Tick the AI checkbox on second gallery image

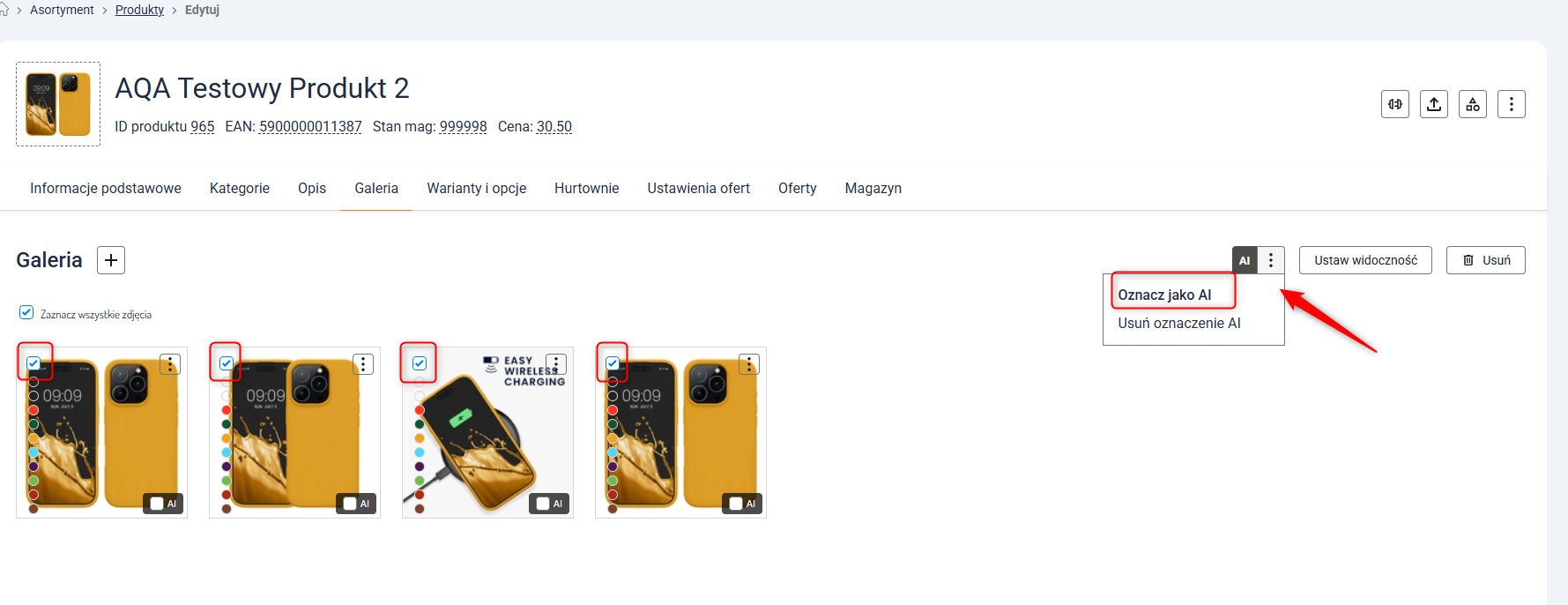[350, 504]
